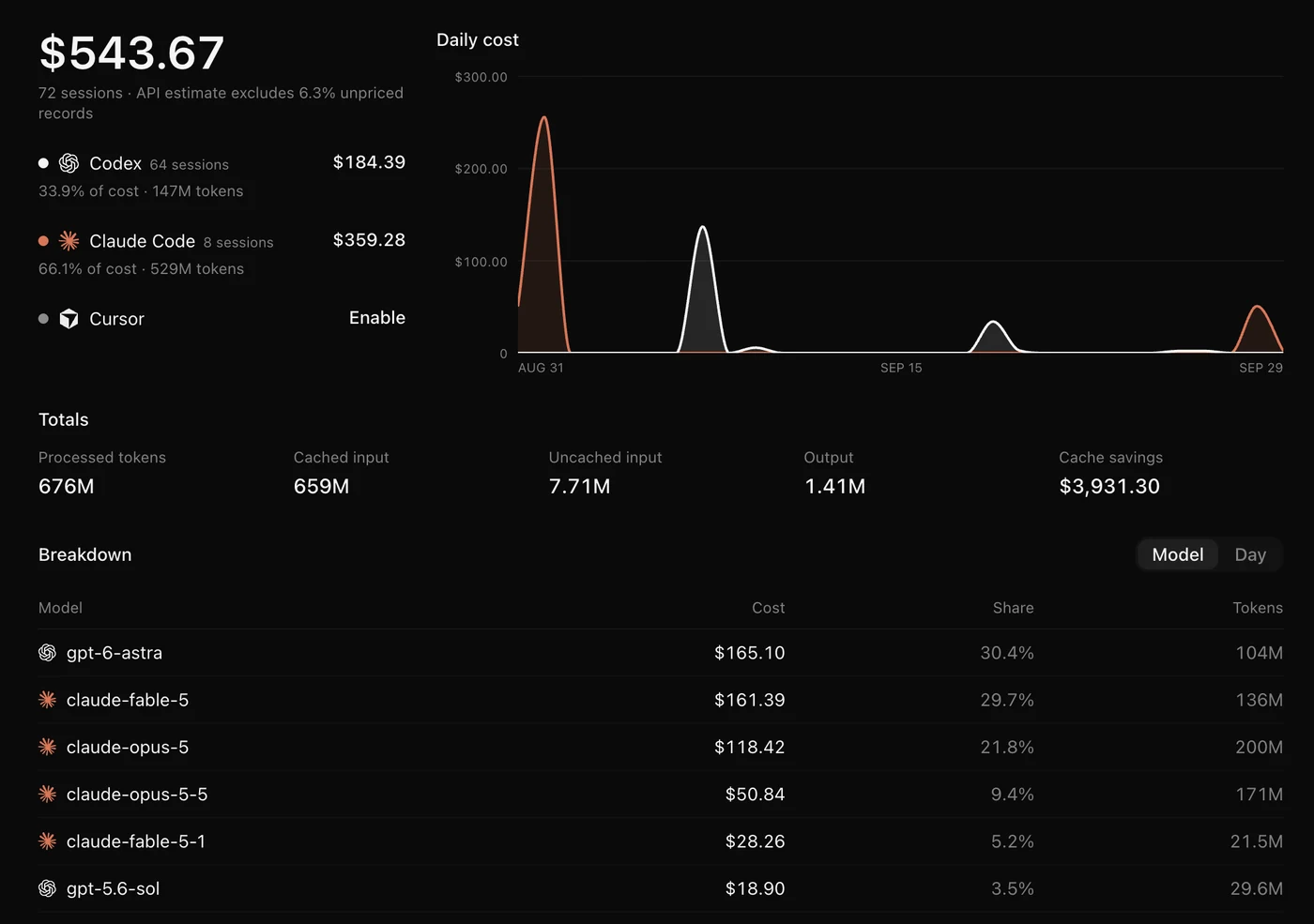Toggle the orange Claude Code series dot
This screenshot has width=1314, height=924.
pos(43,241)
